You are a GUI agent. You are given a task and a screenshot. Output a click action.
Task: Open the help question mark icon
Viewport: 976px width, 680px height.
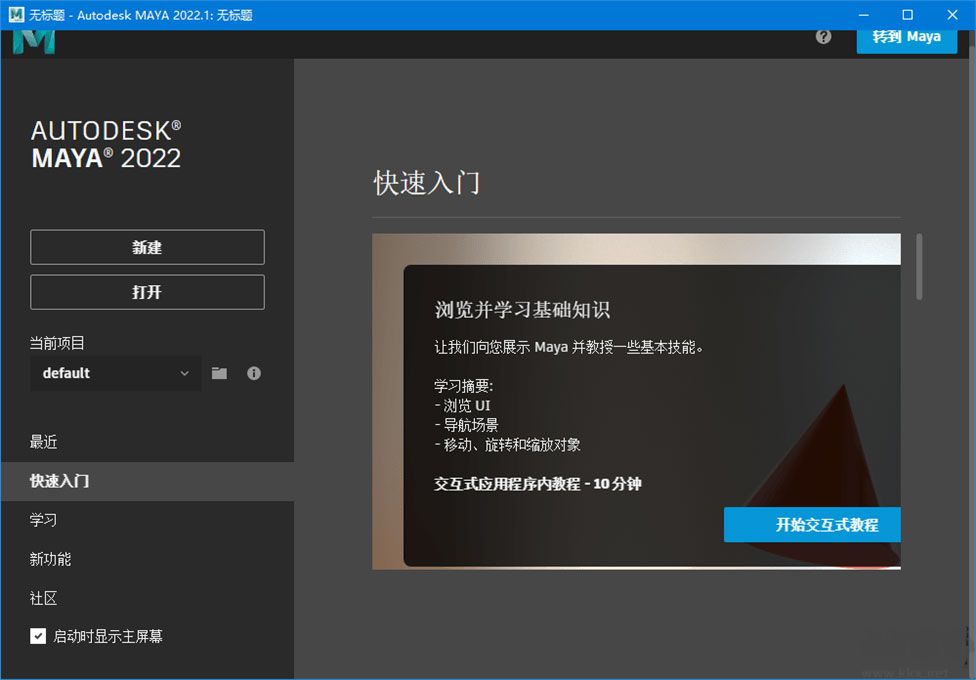click(x=823, y=36)
